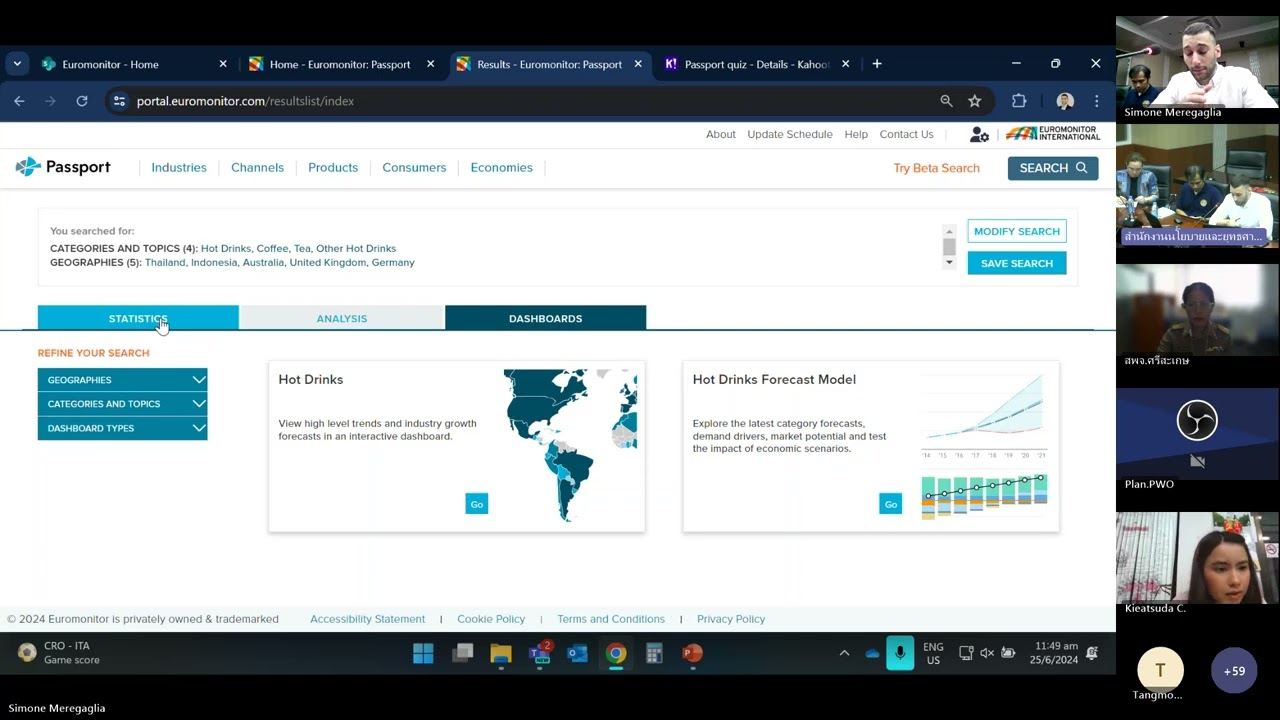This screenshot has width=1280, height=720.
Task: Open the Consumers menu
Action: click(x=414, y=167)
